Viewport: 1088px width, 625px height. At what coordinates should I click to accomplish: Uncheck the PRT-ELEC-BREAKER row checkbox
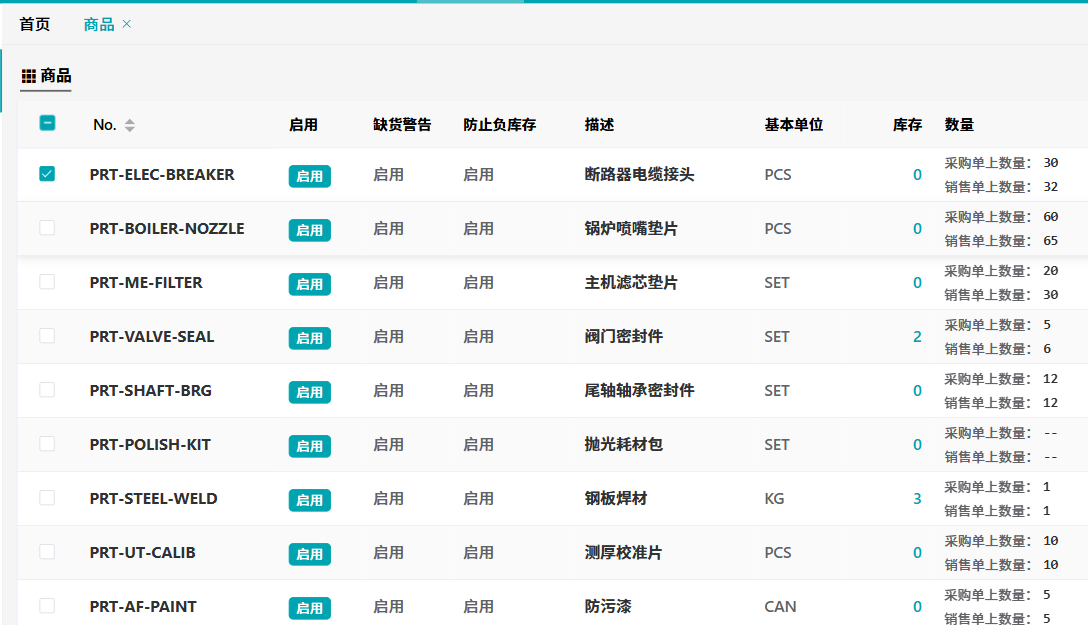(47, 174)
